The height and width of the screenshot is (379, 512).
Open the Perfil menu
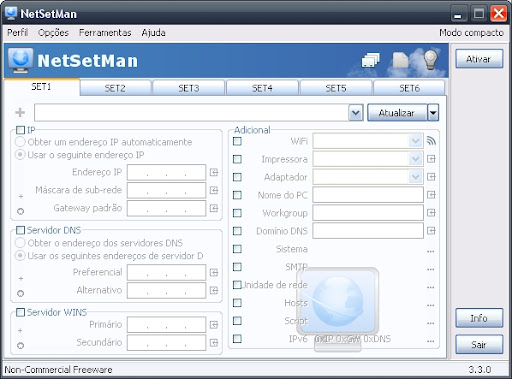pyautogui.click(x=18, y=33)
